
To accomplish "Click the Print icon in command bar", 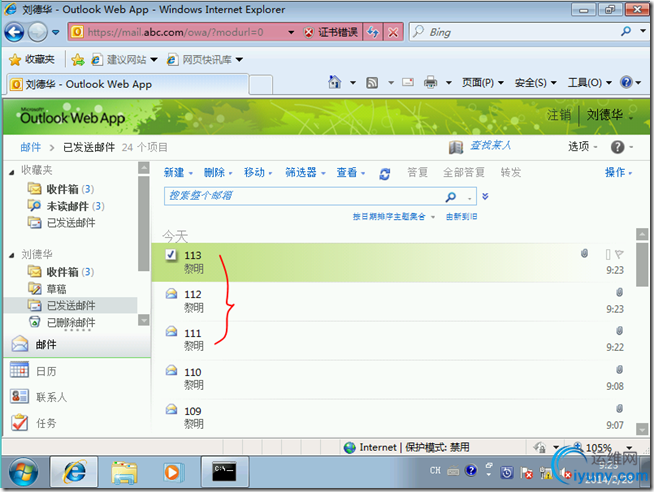I will coord(430,82).
